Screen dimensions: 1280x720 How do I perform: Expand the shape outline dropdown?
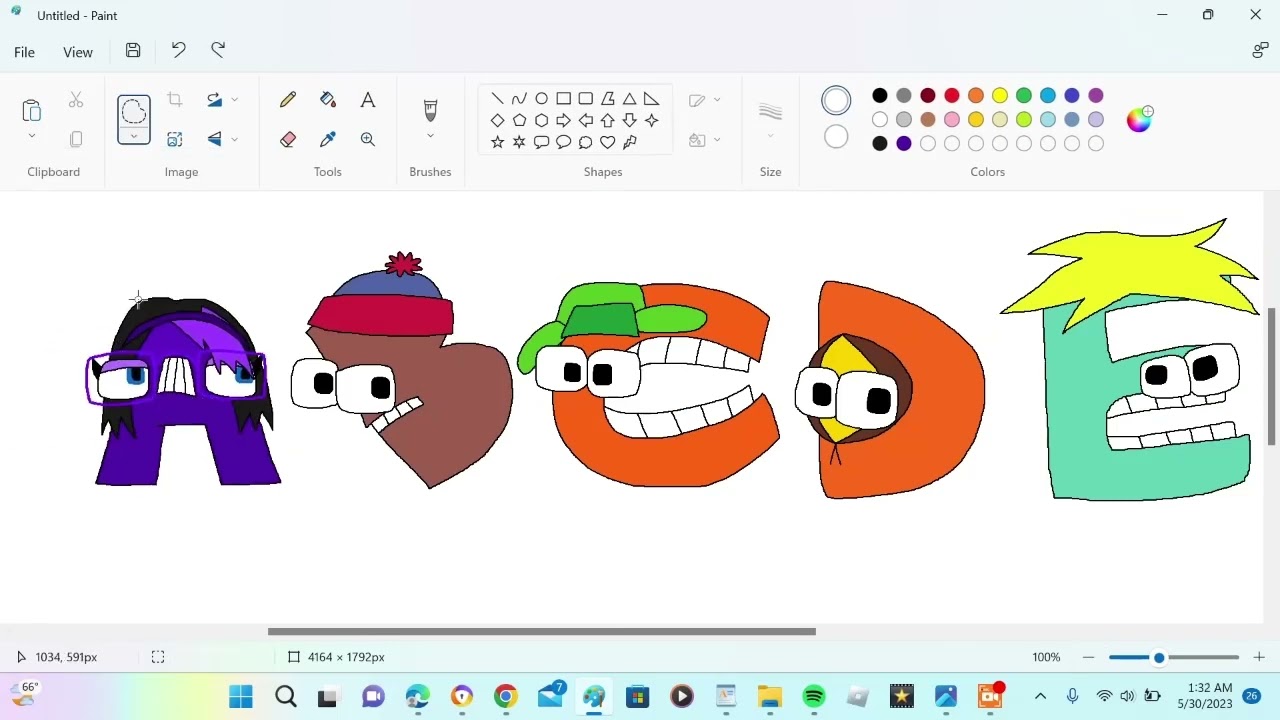pos(717,100)
